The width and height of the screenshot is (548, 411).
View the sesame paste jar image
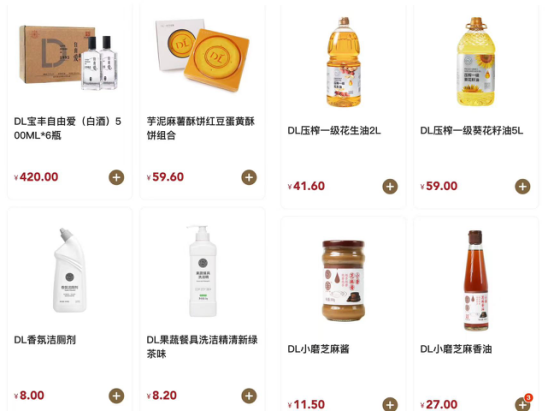(344, 281)
